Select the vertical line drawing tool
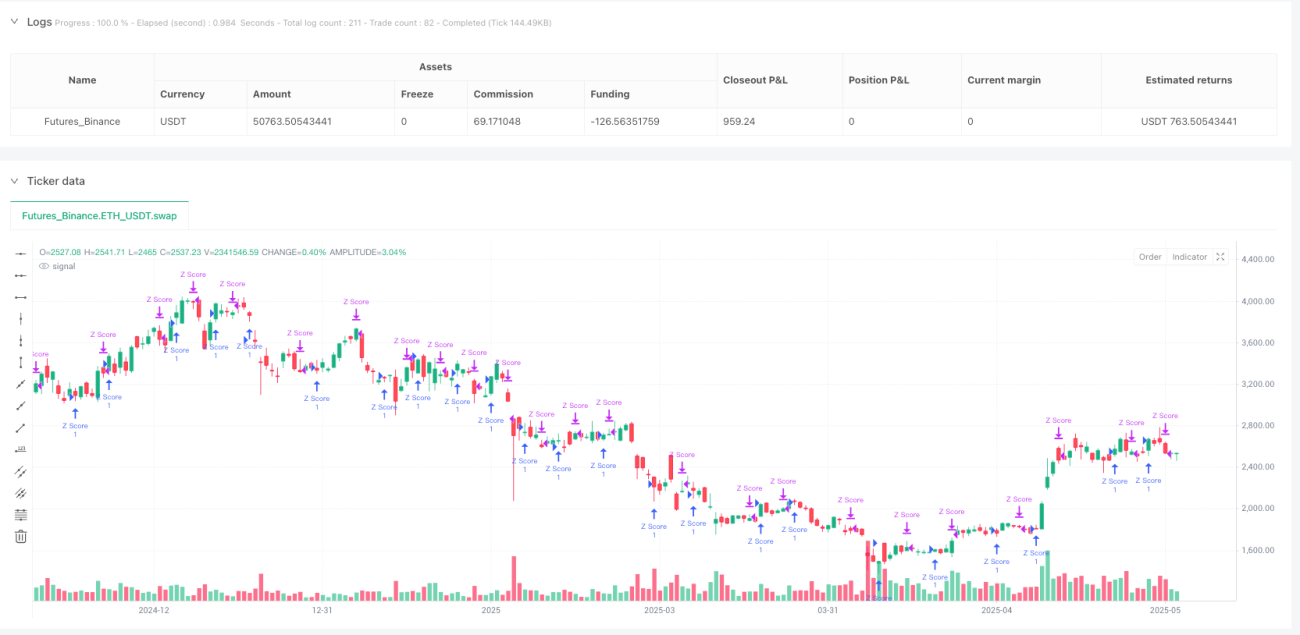 point(20,319)
